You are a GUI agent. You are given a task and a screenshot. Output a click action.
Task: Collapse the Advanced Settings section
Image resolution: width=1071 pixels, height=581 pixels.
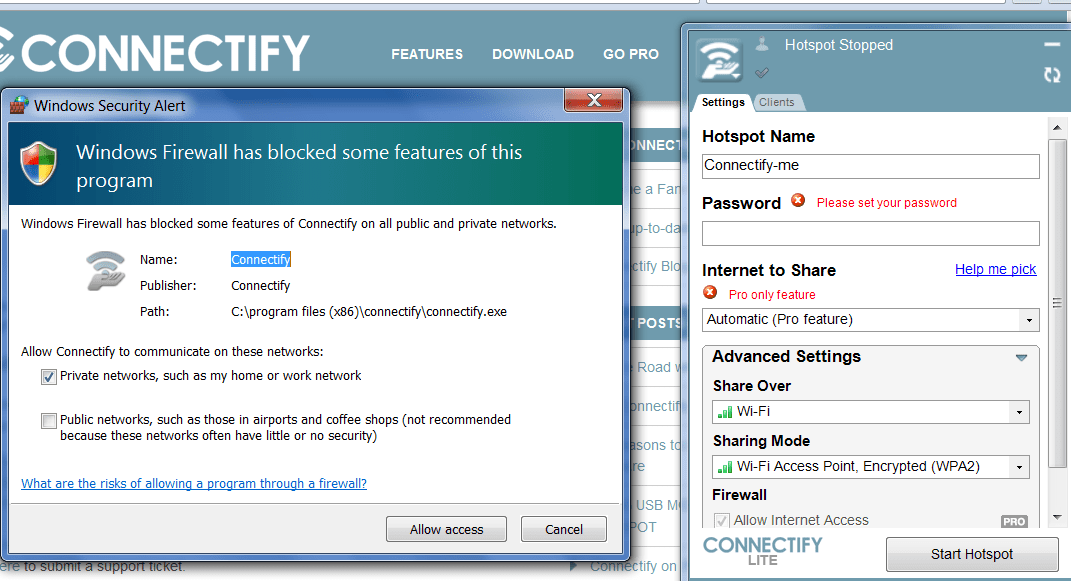click(1021, 357)
